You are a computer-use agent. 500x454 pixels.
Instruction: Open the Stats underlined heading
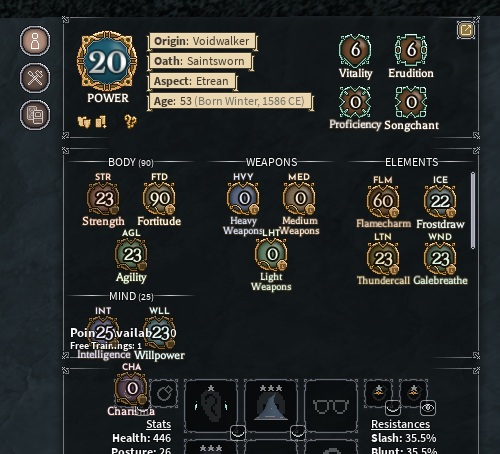click(159, 424)
